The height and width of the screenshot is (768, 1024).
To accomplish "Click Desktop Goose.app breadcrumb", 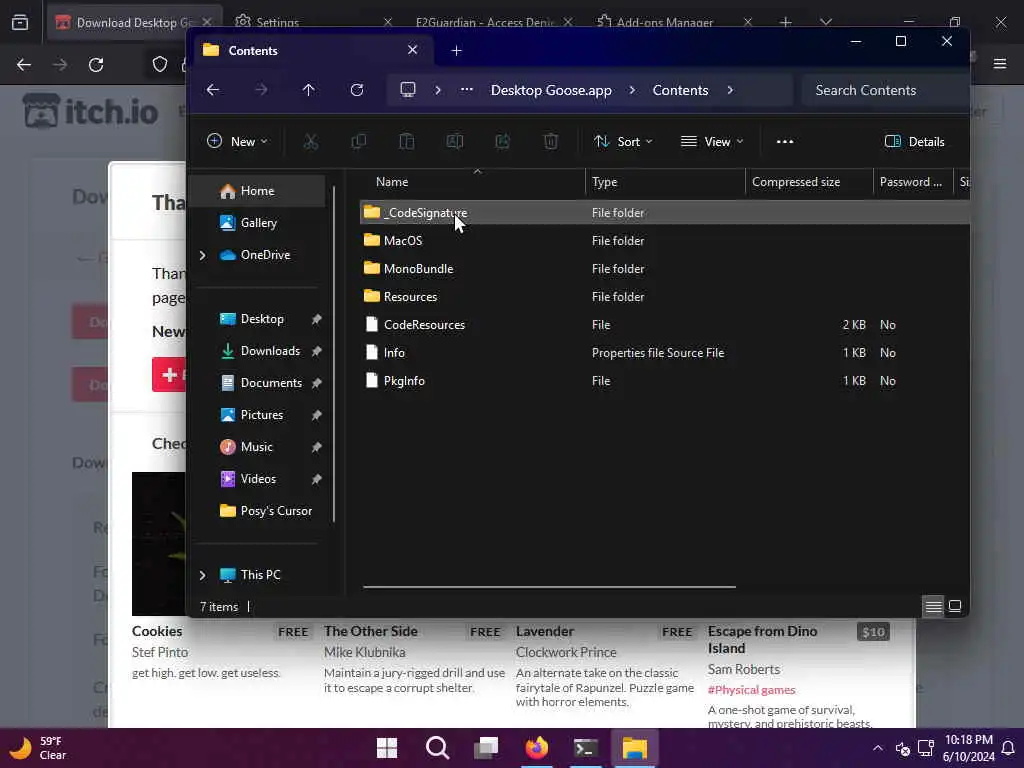I will click(x=551, y=90).
